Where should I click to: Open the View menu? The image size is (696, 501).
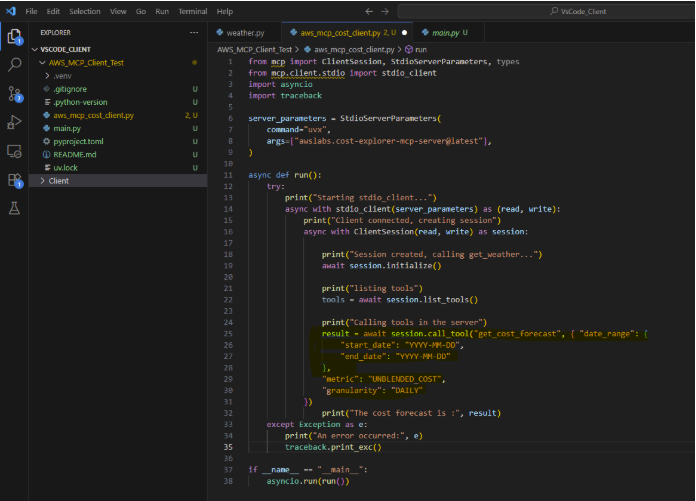[x=118, y=12]
